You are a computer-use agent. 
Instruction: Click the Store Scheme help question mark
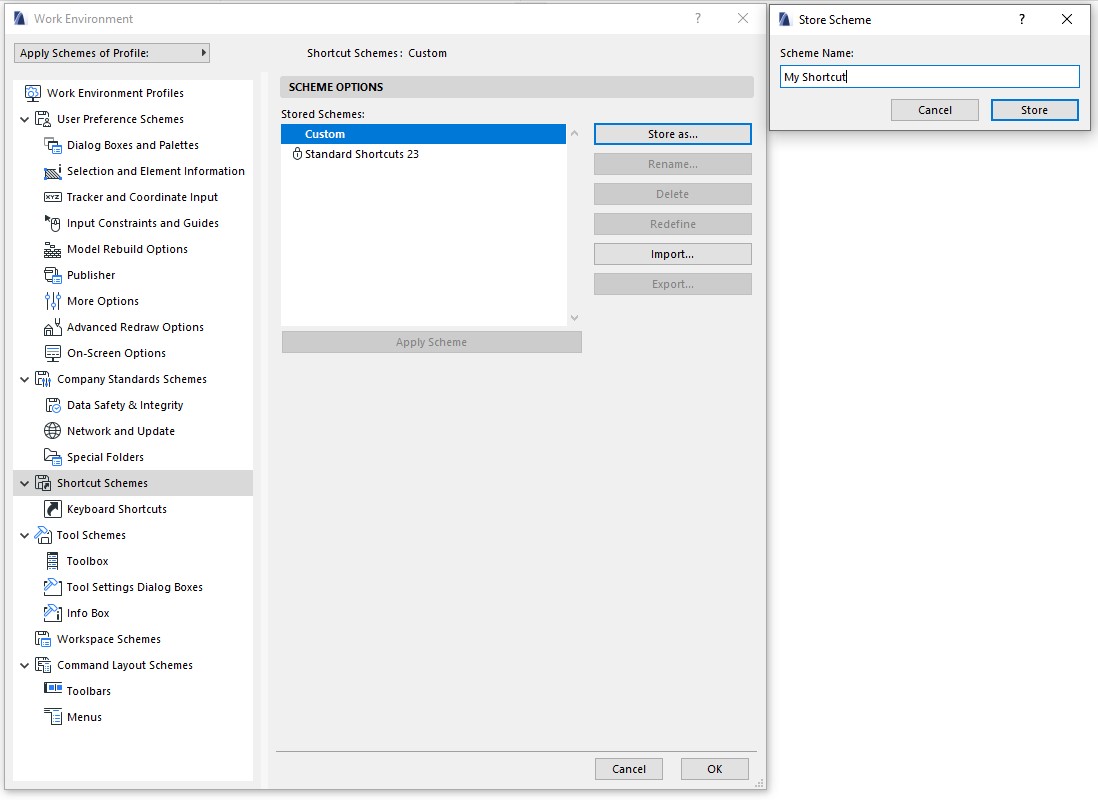point(1022,20)
